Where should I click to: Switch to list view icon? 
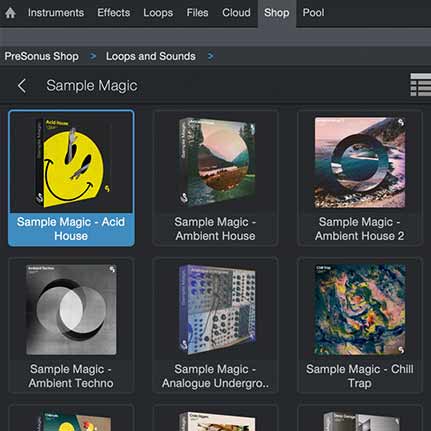tap(421, 85)
